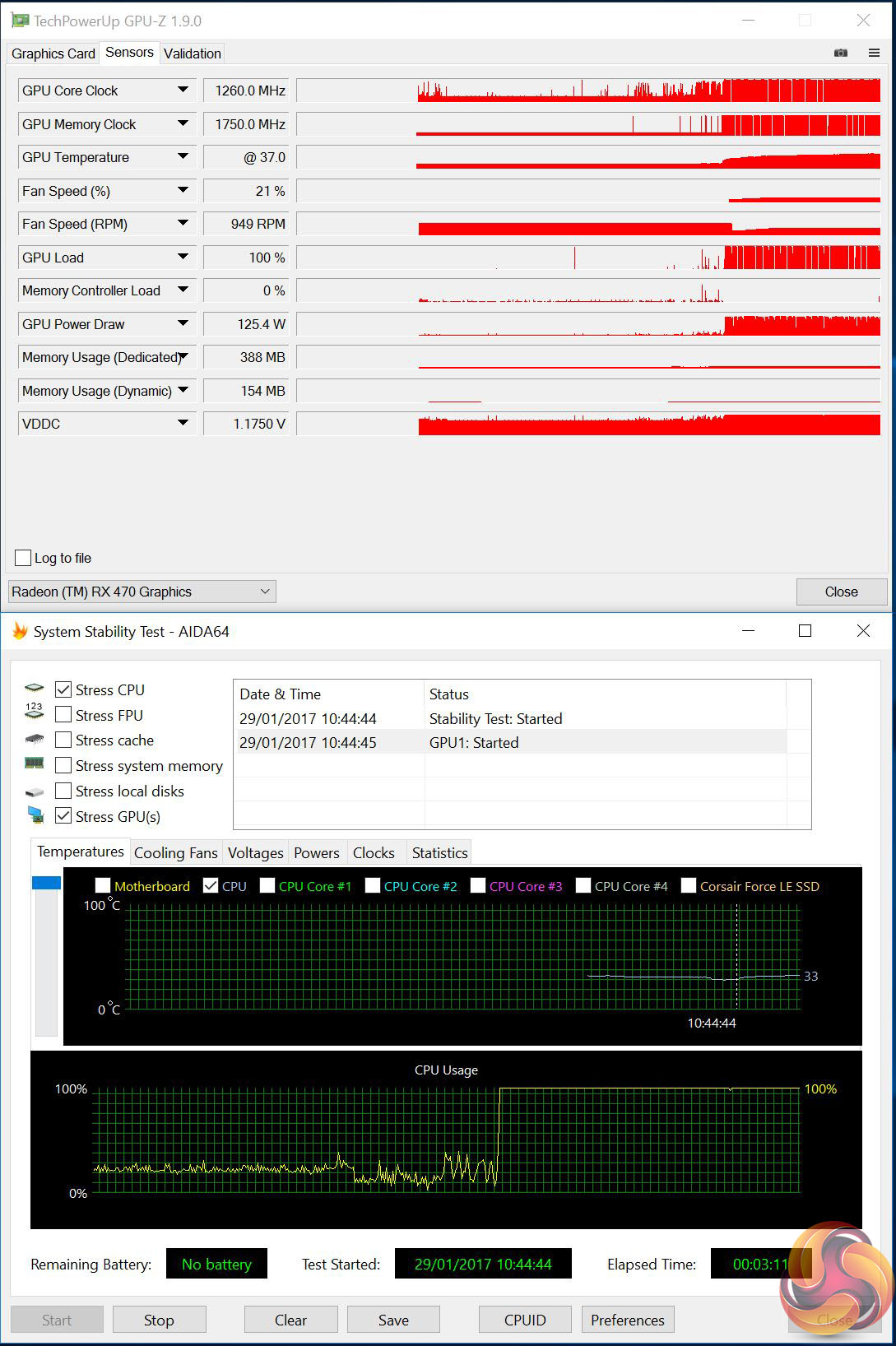Enable the Log to file checkbox
Image resolution: width=896 pixels, height=1346 pixels.
point(23,558)
